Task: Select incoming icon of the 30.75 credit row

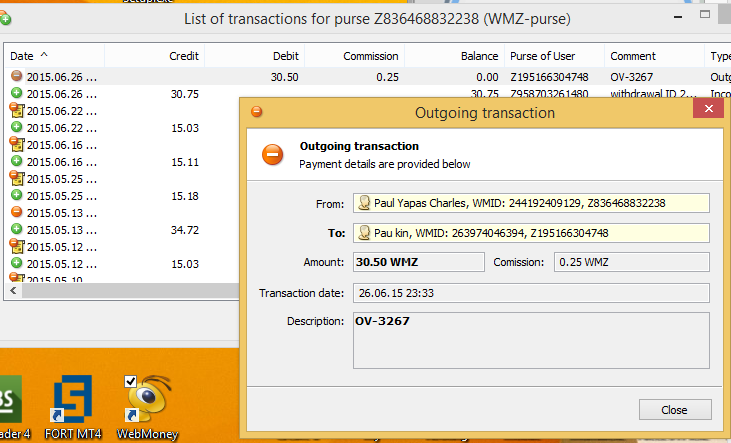Action: (x=17, y=93)
